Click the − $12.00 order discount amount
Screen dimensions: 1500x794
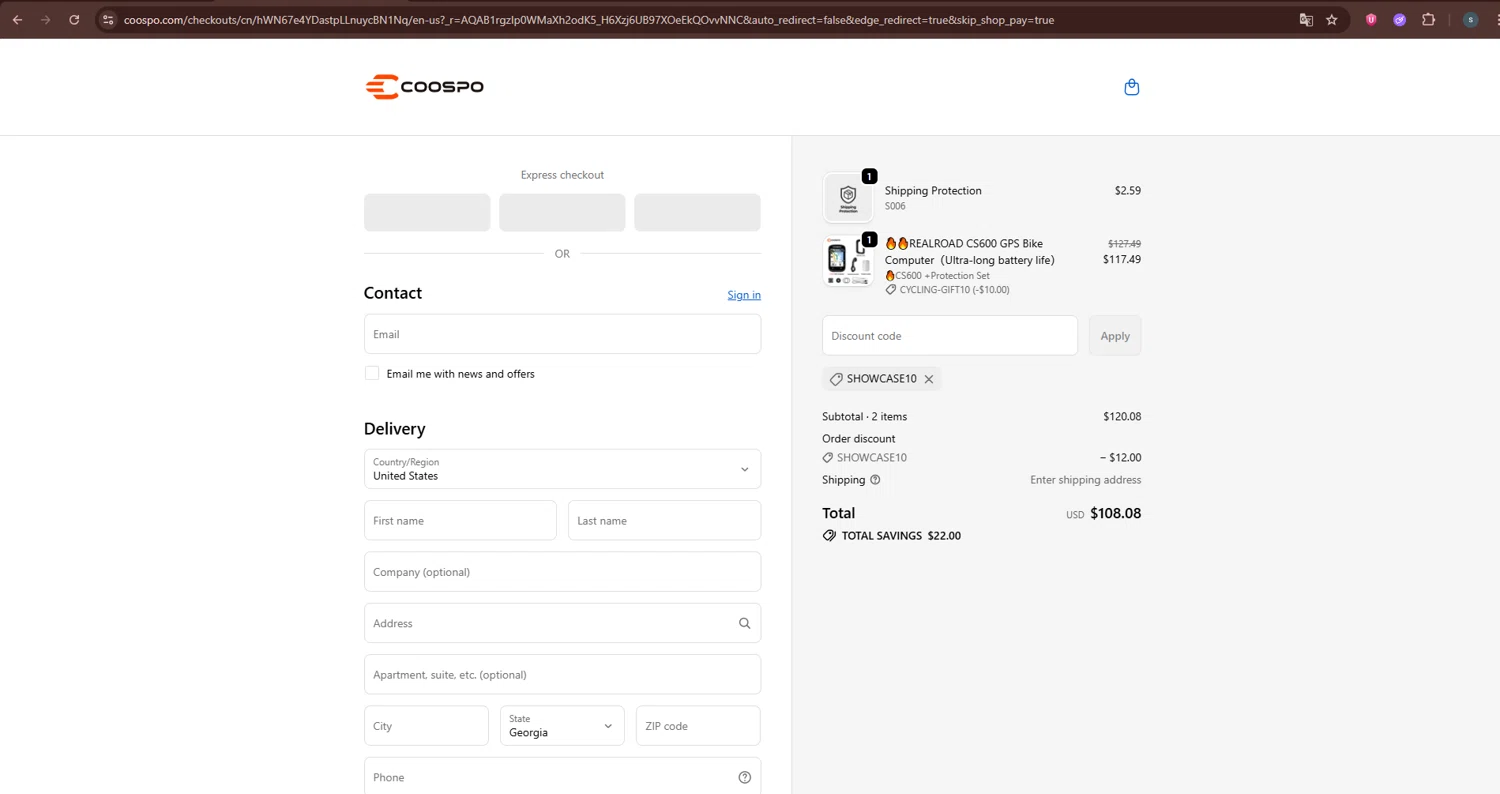tap(1121, 458)
